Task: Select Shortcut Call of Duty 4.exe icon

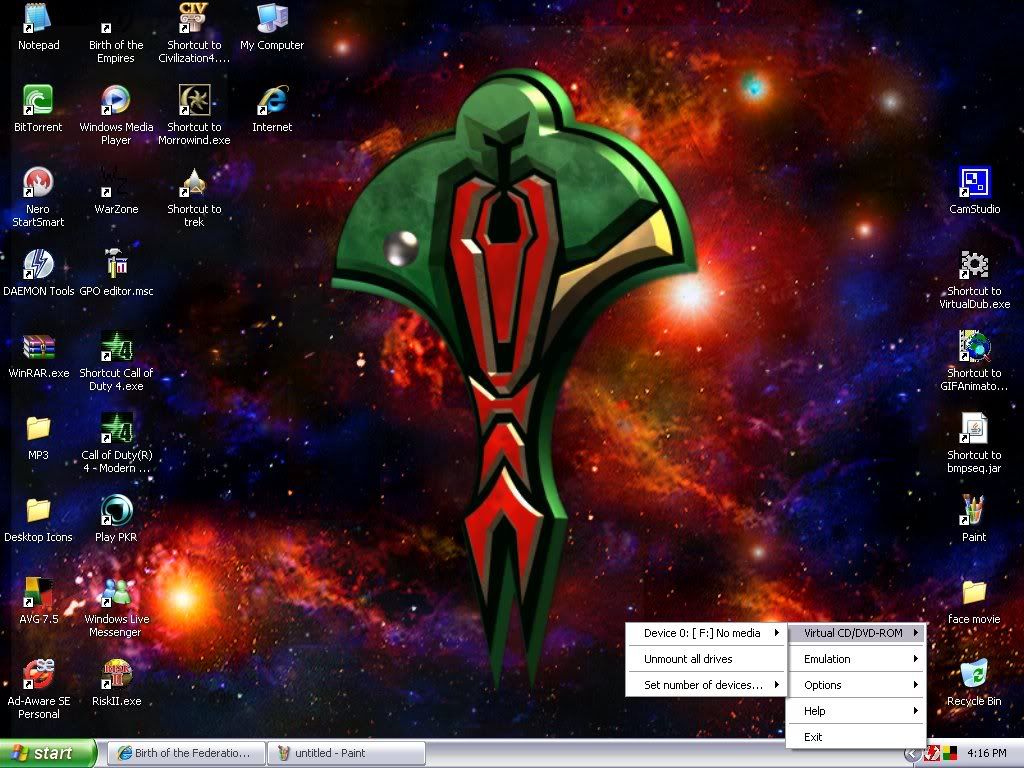Action: [x=116, y=346]
